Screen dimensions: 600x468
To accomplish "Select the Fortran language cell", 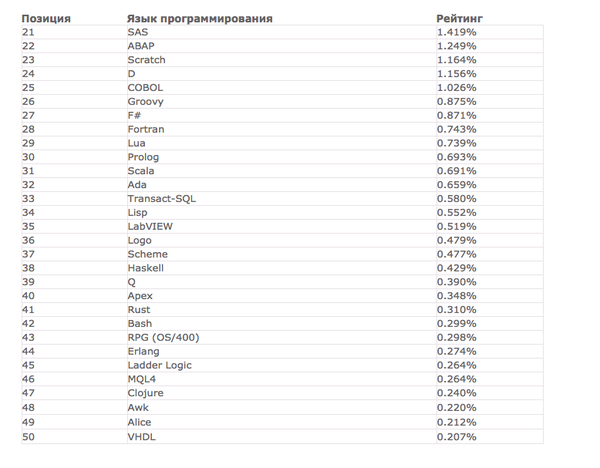I will [x=146, y=129].
